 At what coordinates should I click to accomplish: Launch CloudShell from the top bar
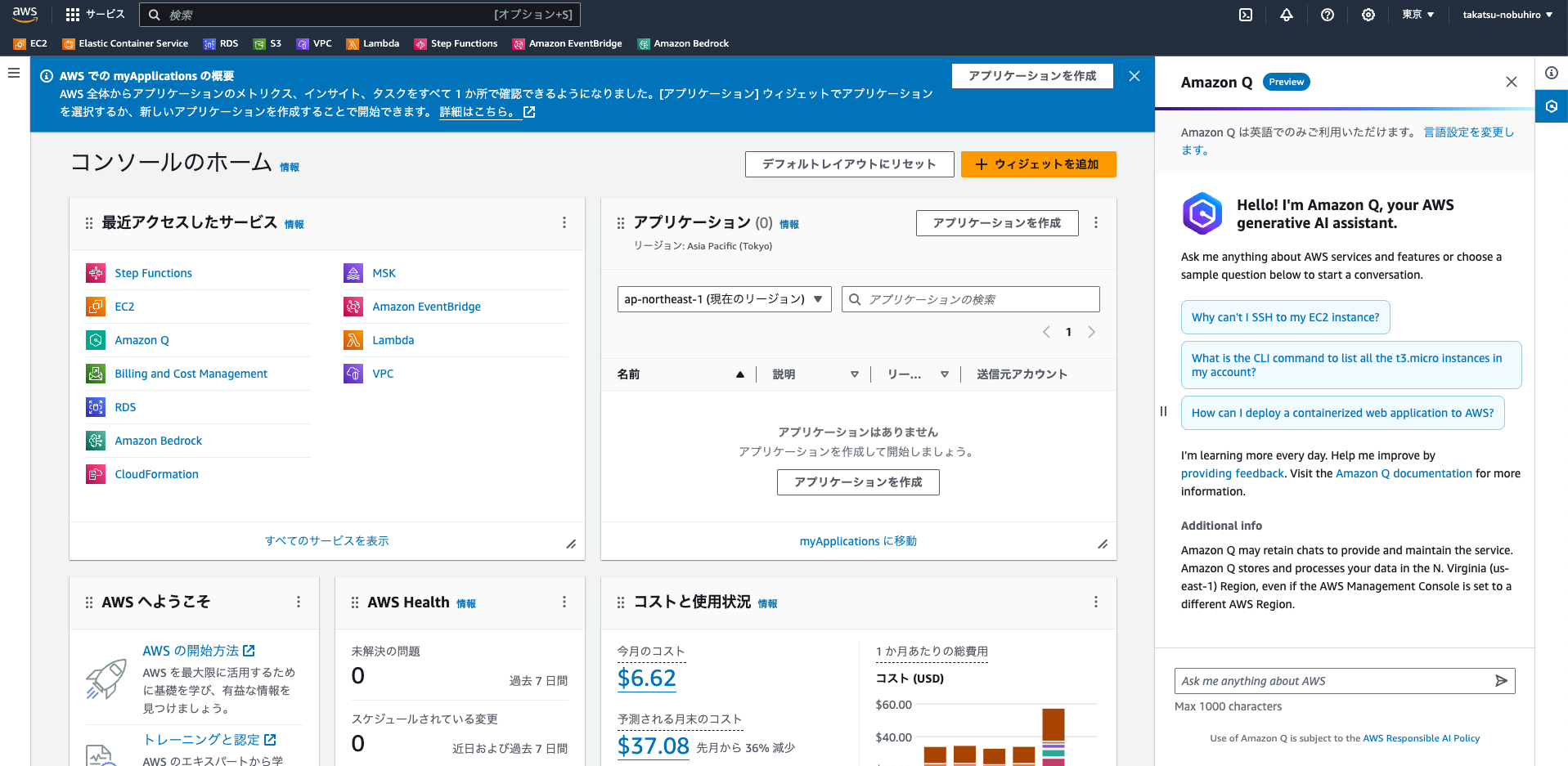pos(1246,15)
